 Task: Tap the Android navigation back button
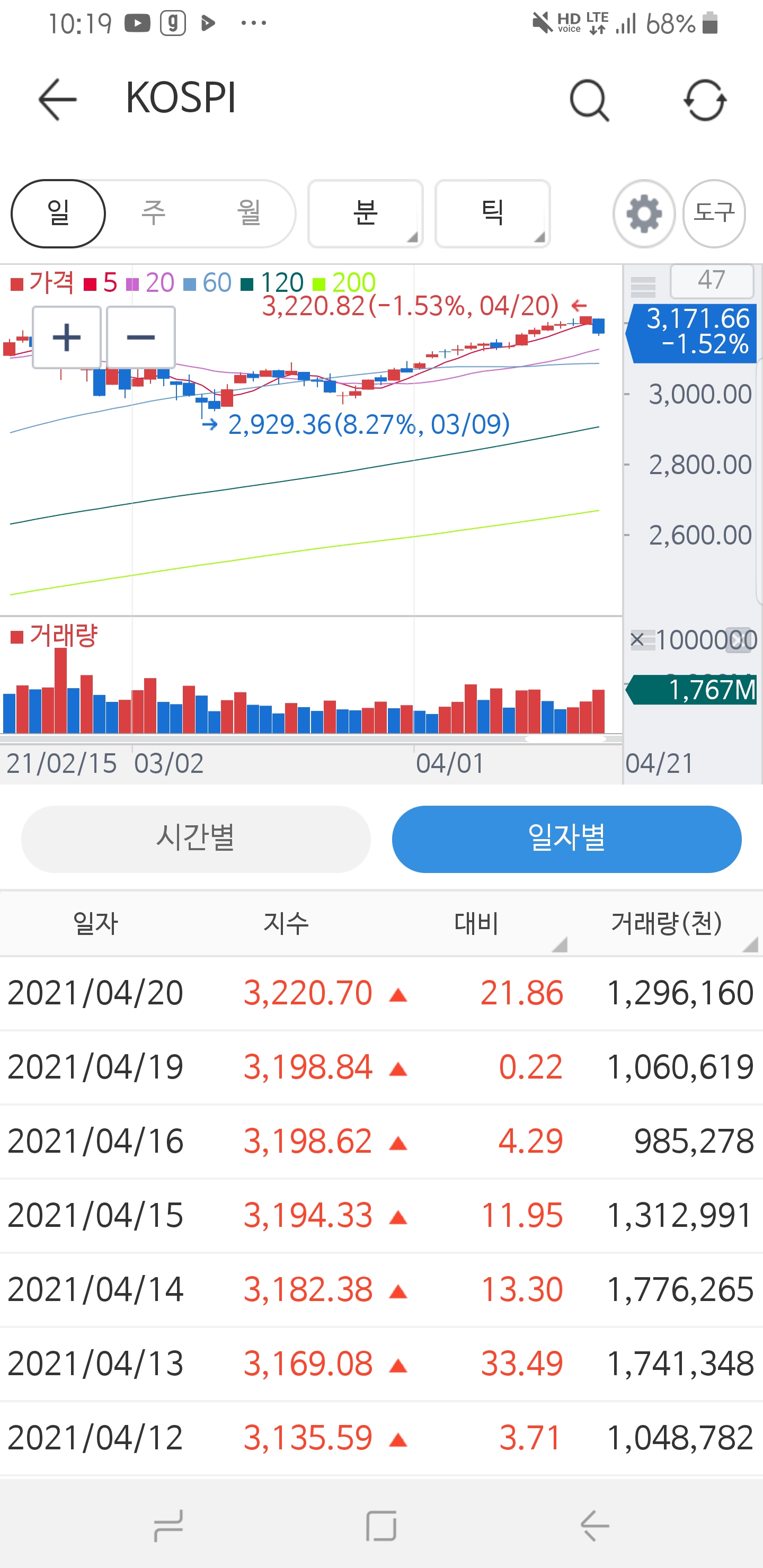pos(595,1526)
